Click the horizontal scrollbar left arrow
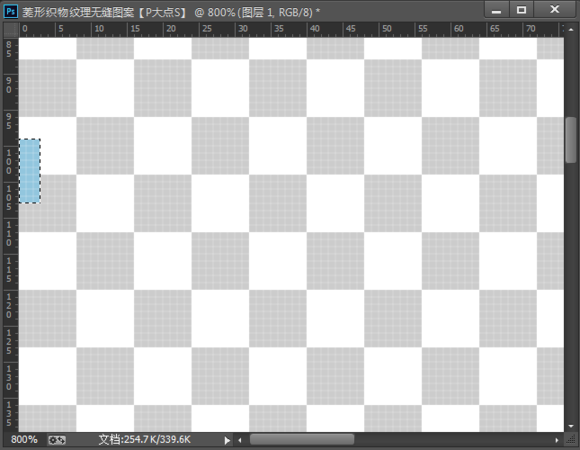This screenshot has height=450, width=580. coord(240,440)
